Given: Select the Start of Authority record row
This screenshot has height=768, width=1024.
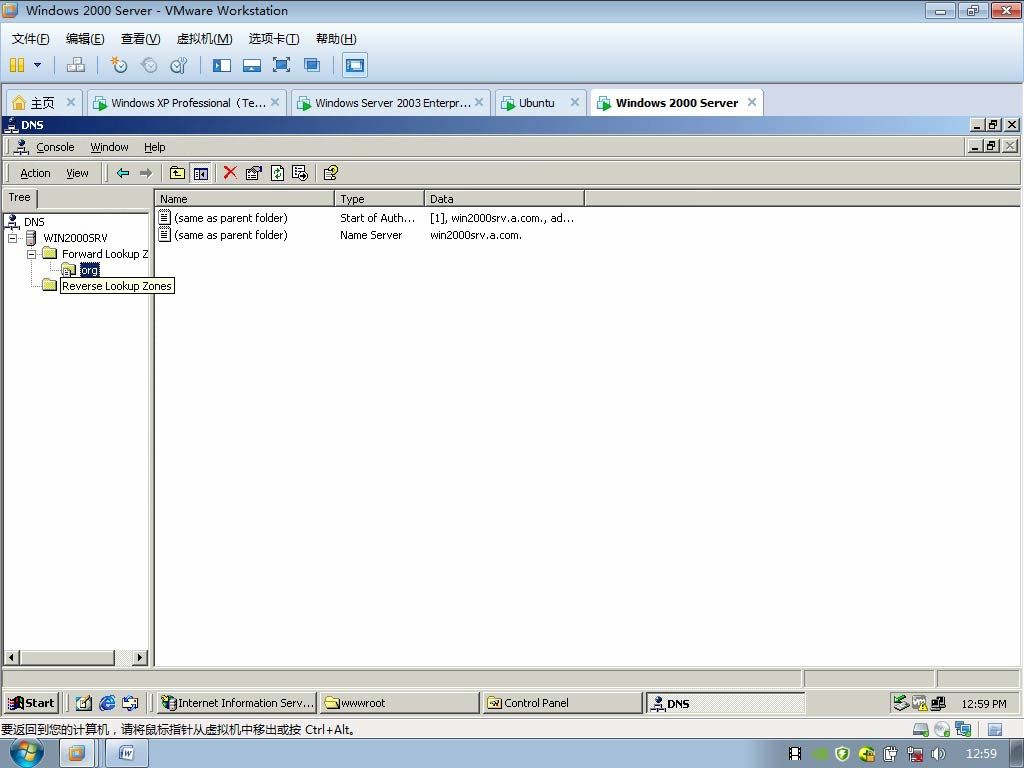Looking at the screenshot, I should [x=230, y=218].
